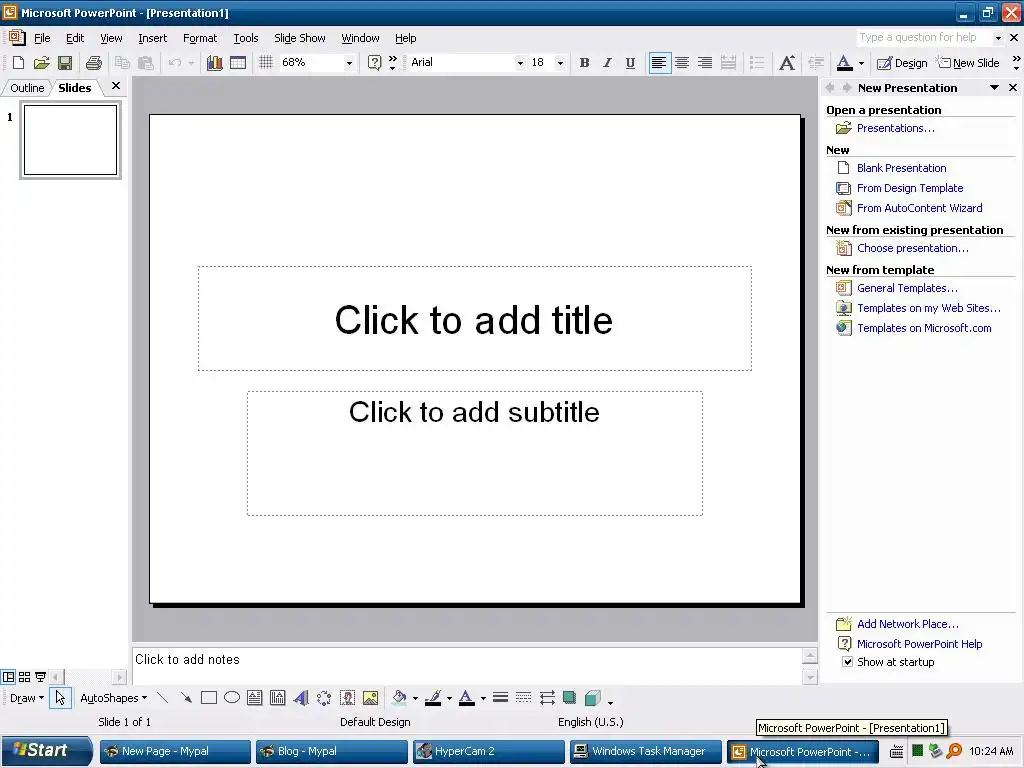Toggle Bold formatting
This screenshot has height=768, width=1024.
click(x=584, y=63)
